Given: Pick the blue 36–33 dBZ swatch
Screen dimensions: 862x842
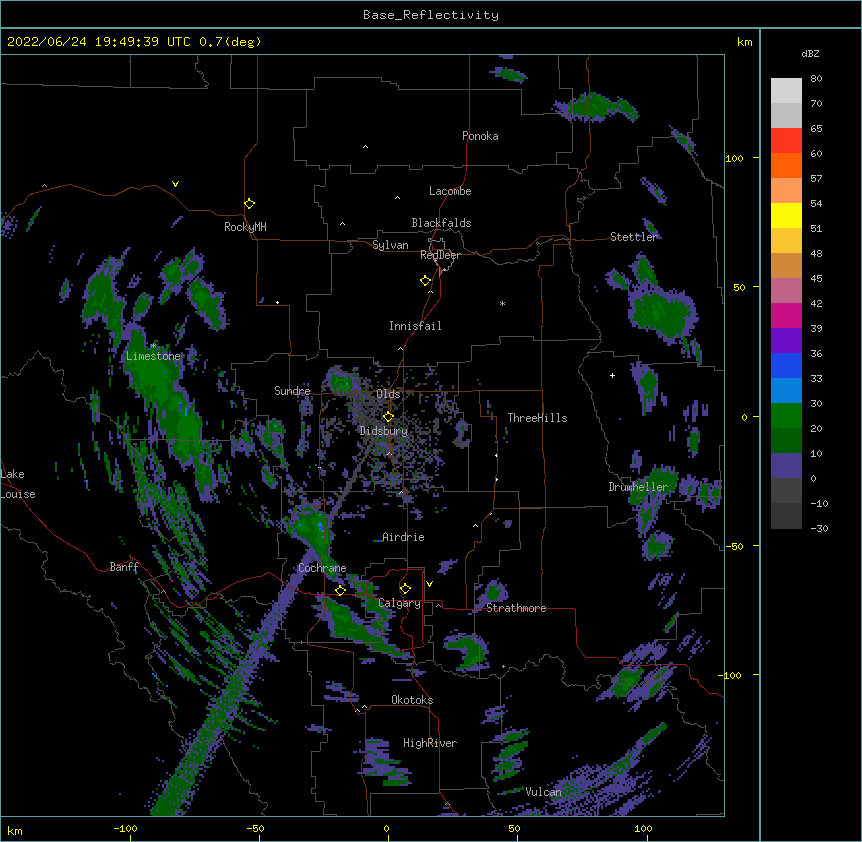Looking at the screenshot, I should (x=786, y=365).
